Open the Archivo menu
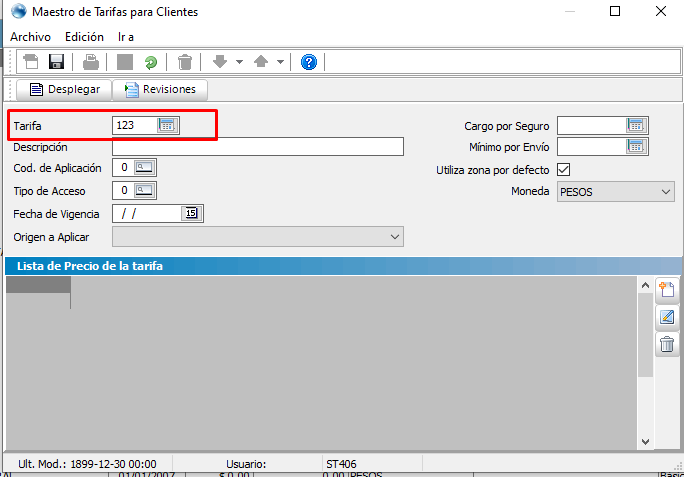Image resolution: width=684 pixels, height=477 pixels. (31, 37)
